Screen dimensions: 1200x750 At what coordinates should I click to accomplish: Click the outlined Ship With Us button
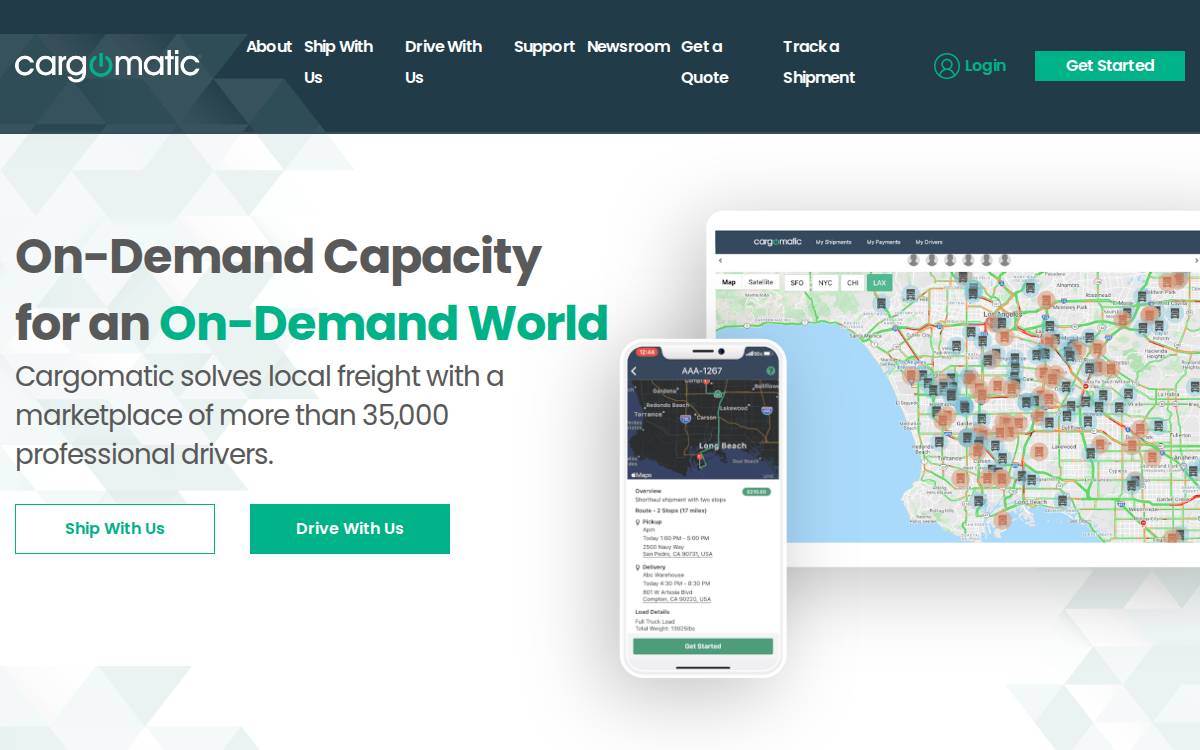pyautogui.click(x=115, y=529)
